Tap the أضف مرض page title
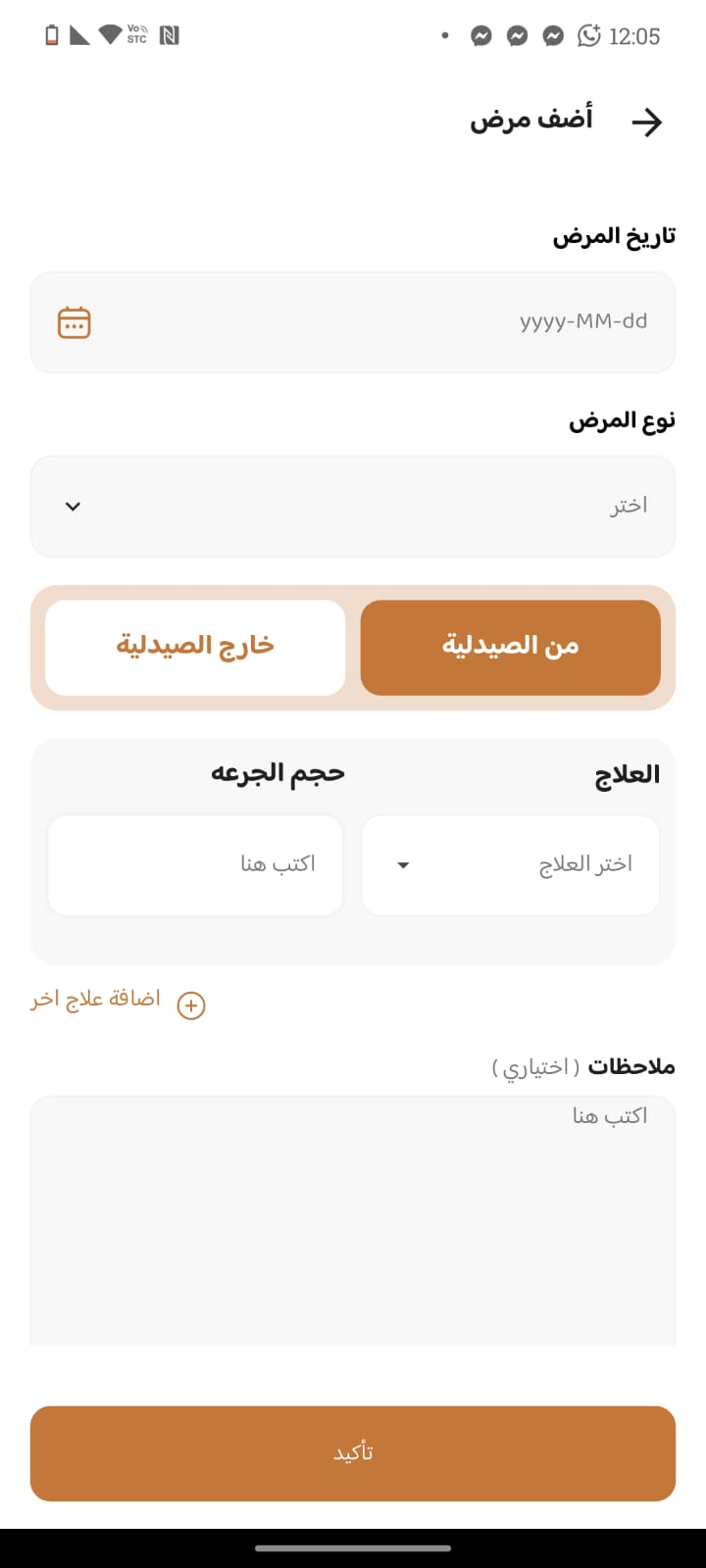The image size is (706, 1568). click(x=531, y=120)
